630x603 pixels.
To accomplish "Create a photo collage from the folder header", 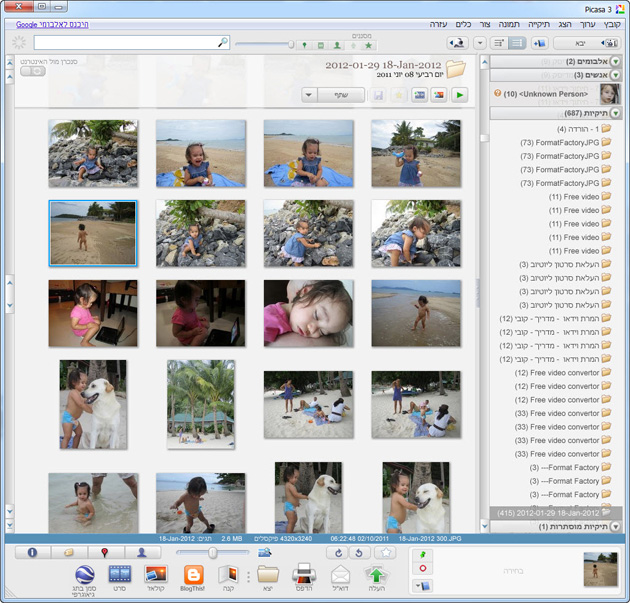I will (439, 95).
